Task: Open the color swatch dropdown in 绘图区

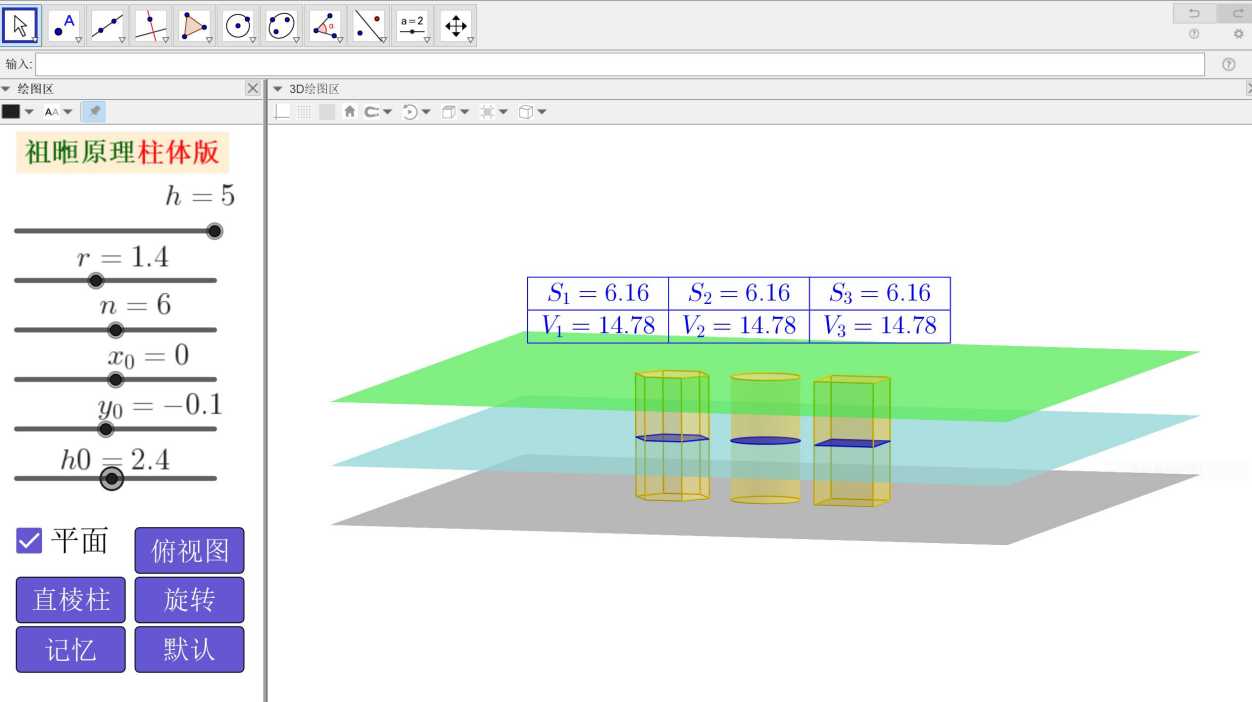Action: (17, 112)
